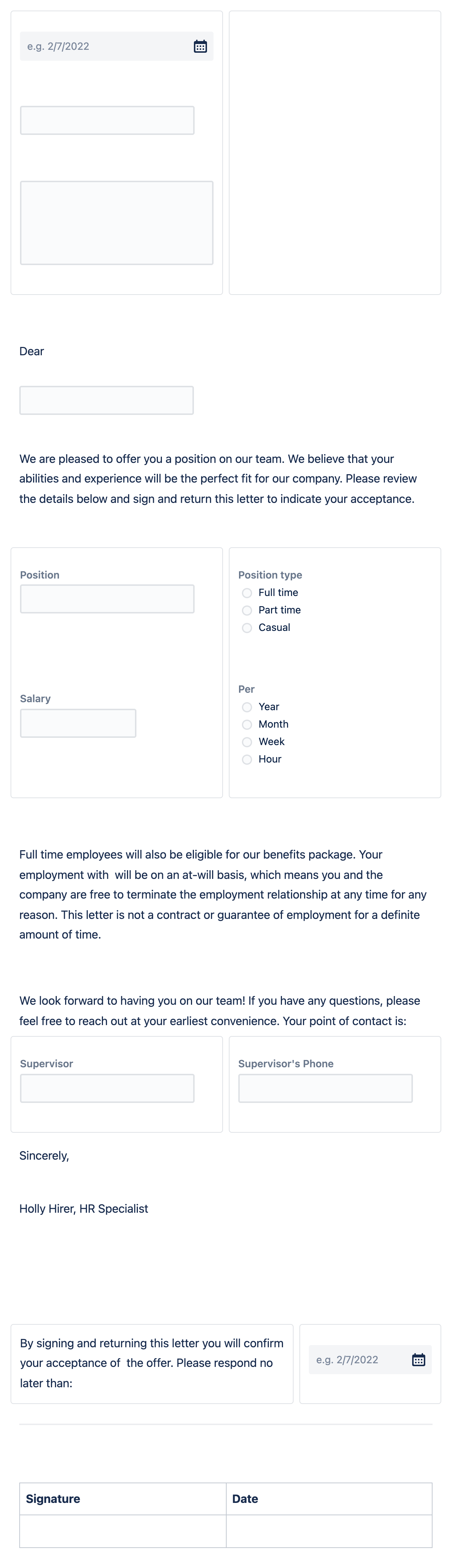
Task: Click the Salary text field
Action: (78, 723)
